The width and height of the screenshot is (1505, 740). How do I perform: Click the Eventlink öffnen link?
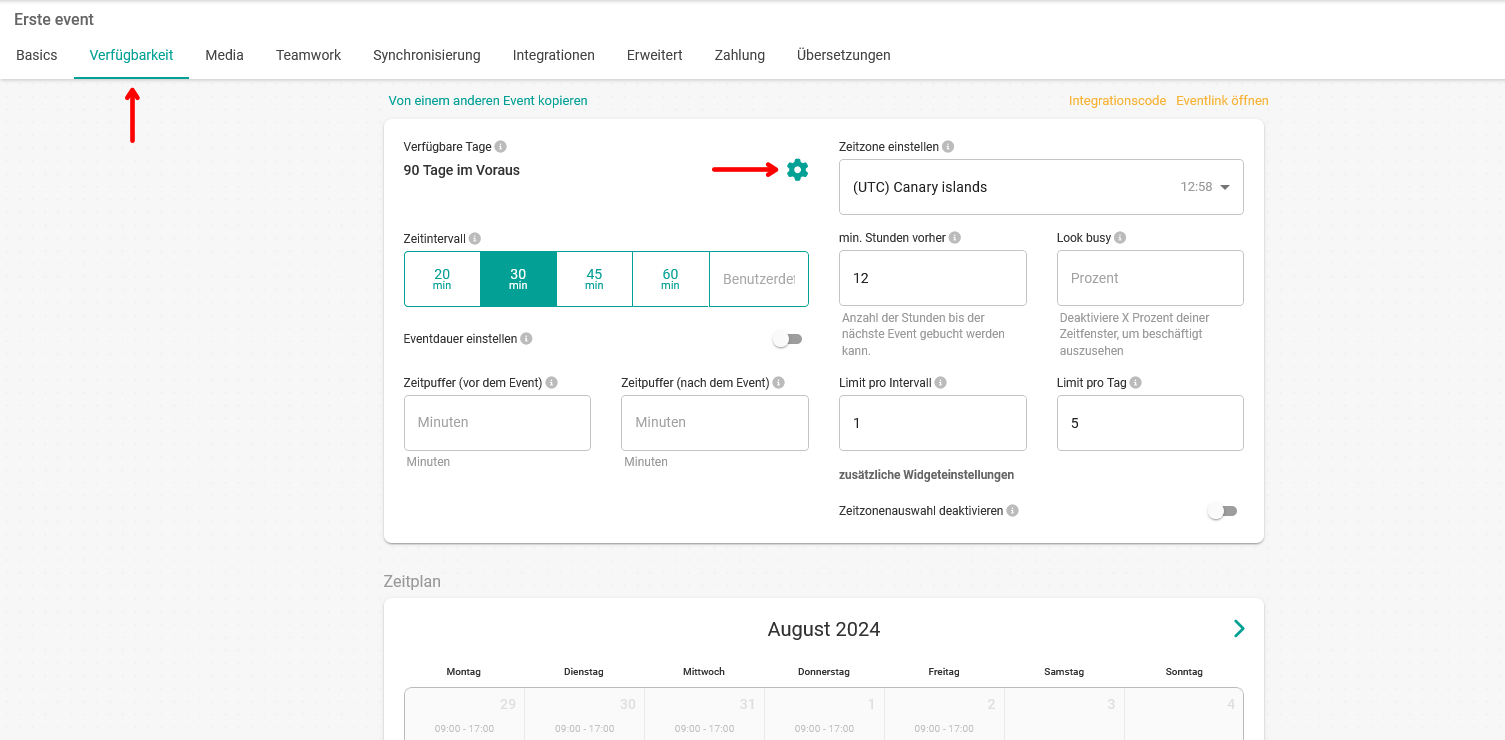[1222, 101]
